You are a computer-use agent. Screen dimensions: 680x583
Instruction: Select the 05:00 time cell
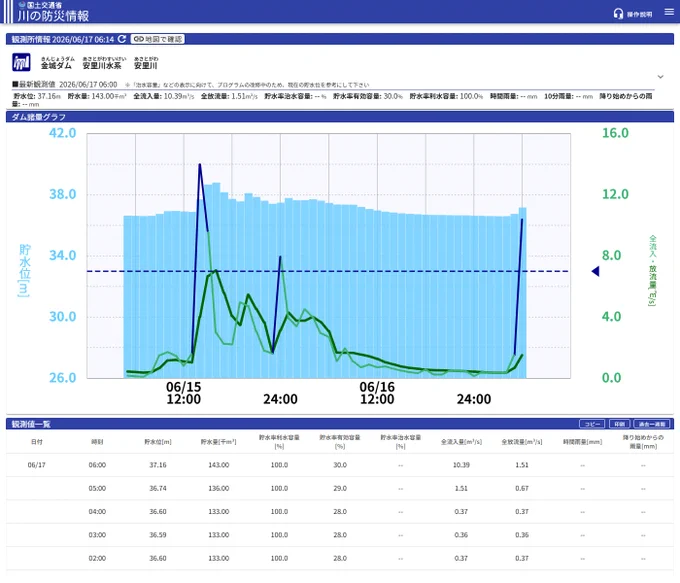click(x=97, y=488)
